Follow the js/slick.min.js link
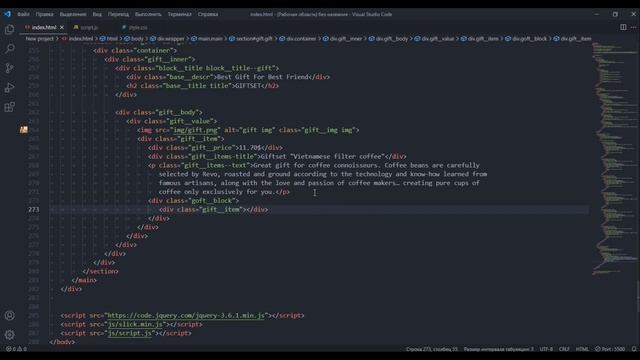Image resolution: width=640 pixels, height=360 pixels. [x=136, y=324]
